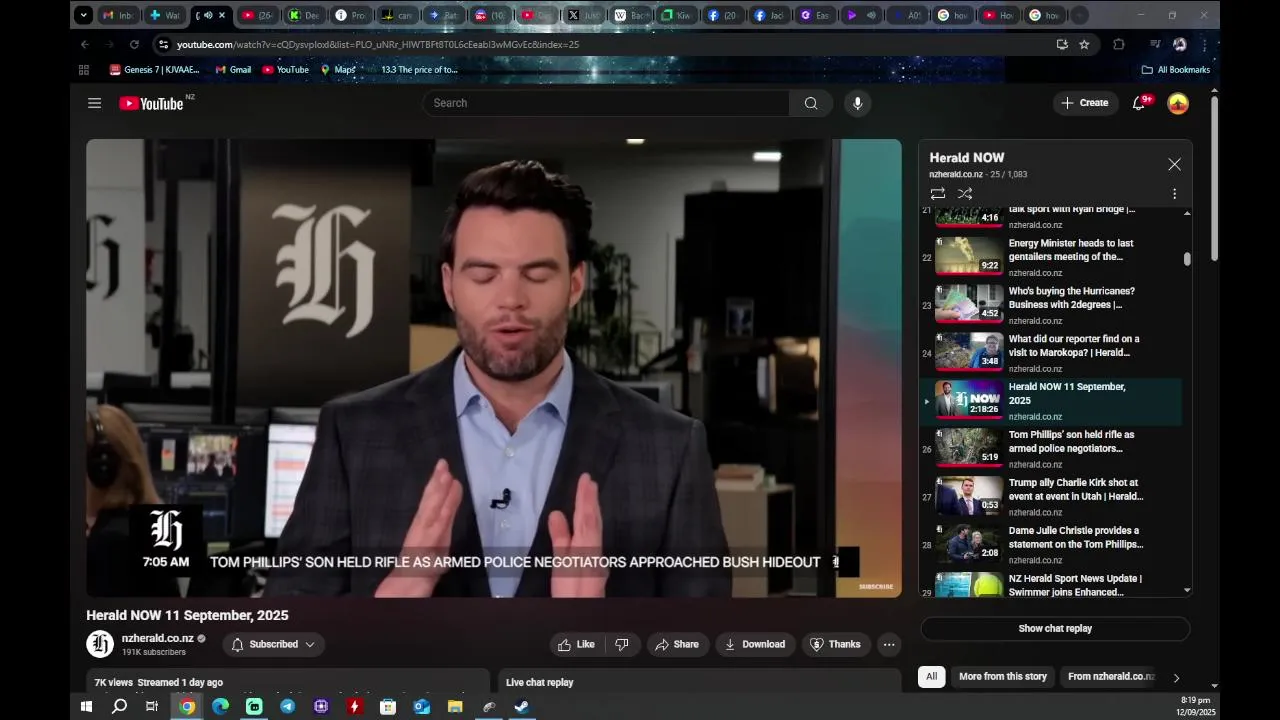Click playlist scroll up arrow
The image size is (1280, 720).
pyautogui.click(x=1187, y=213)
